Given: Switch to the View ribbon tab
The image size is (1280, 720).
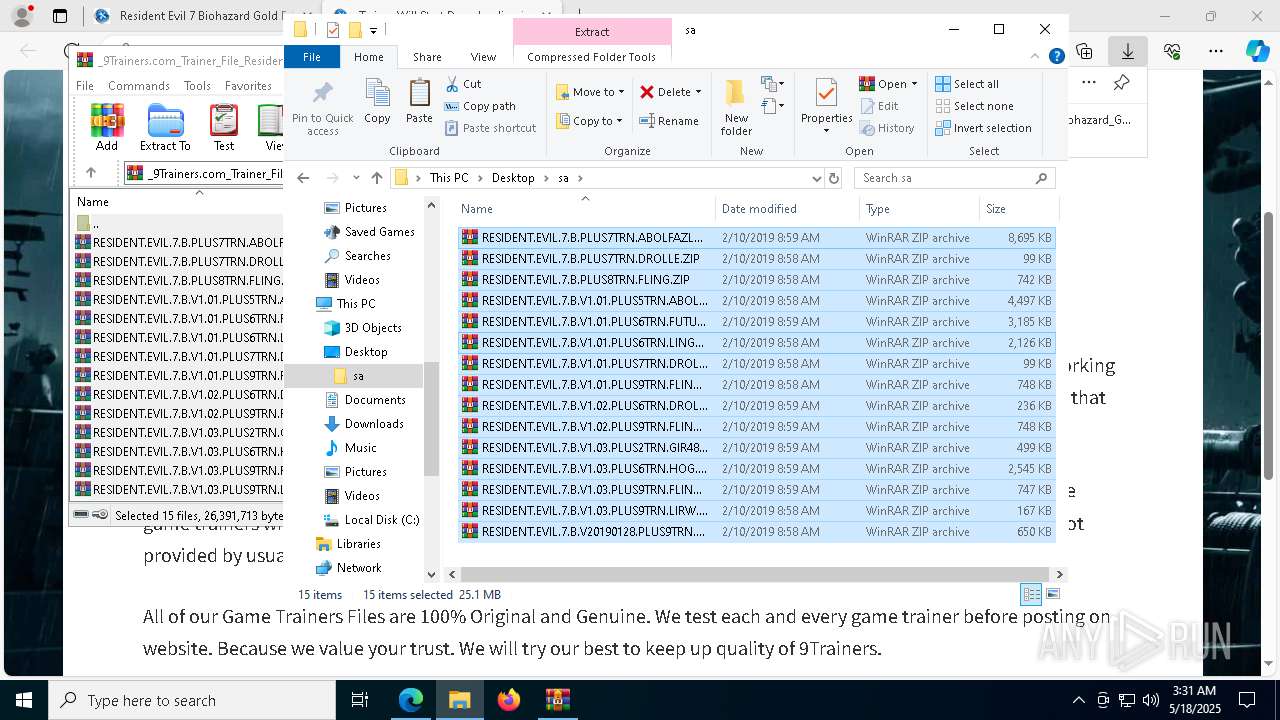Looking at the screenshot, I should coord(483,57).
